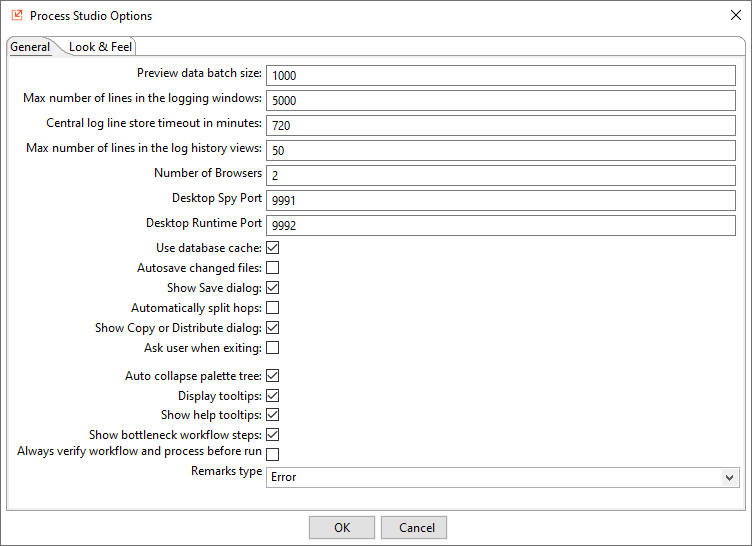Image resolution: width=752 pixels, height=546 pixels.
Task: Enable Autosave changed files
Action: (272, 268)
